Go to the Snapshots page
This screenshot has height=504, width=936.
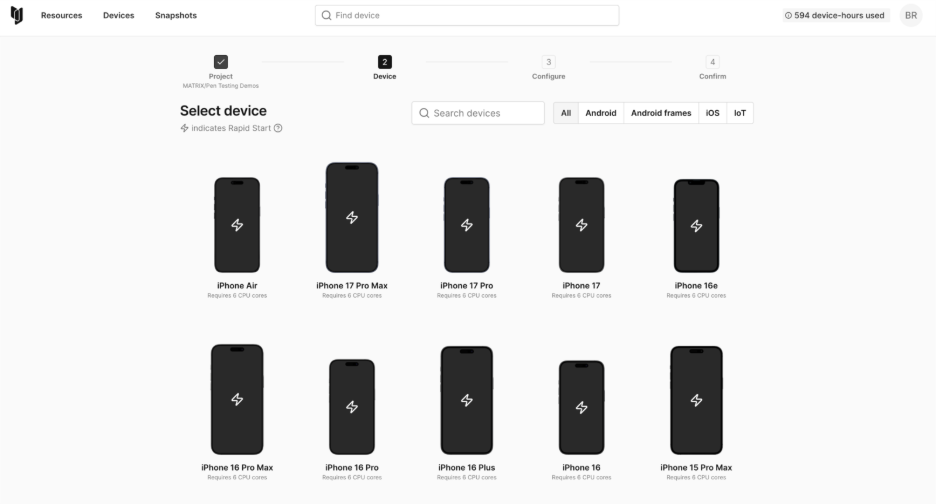click(176, 16)
